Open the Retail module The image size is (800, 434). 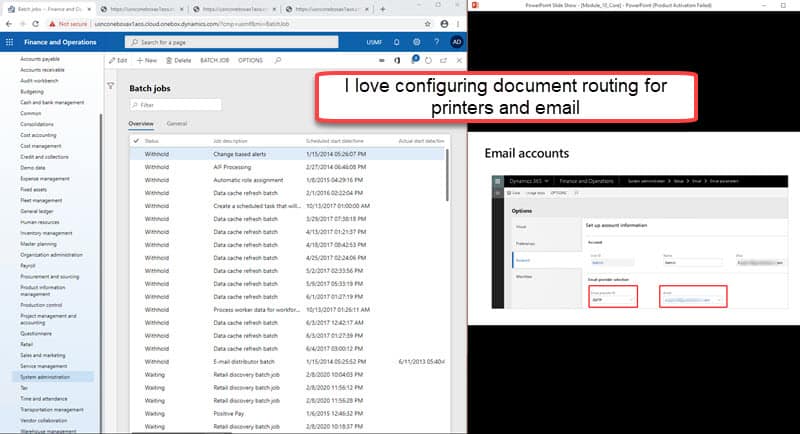click(26, 344)
